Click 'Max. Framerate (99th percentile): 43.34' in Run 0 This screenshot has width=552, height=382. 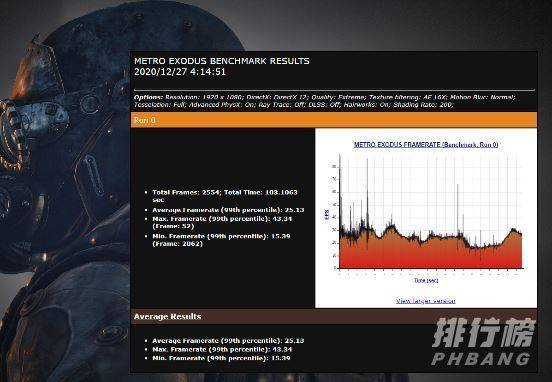click(x=222, y=222)
